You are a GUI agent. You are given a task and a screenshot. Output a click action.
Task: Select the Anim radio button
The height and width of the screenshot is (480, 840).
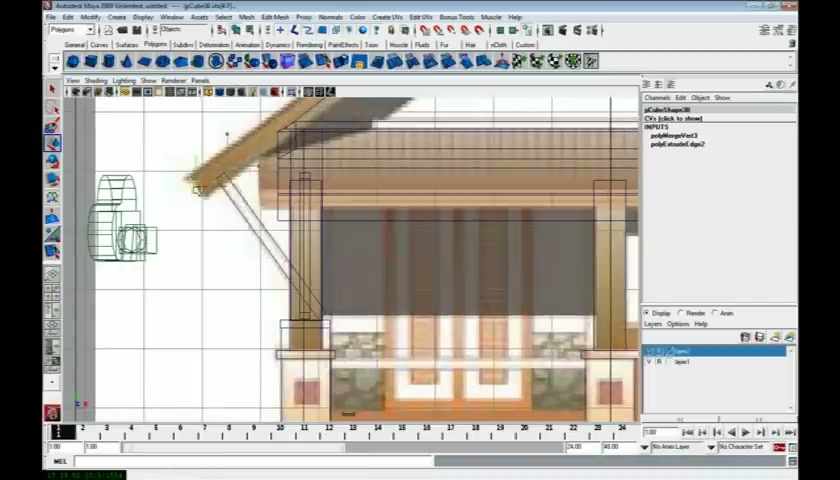pos(715,313)
